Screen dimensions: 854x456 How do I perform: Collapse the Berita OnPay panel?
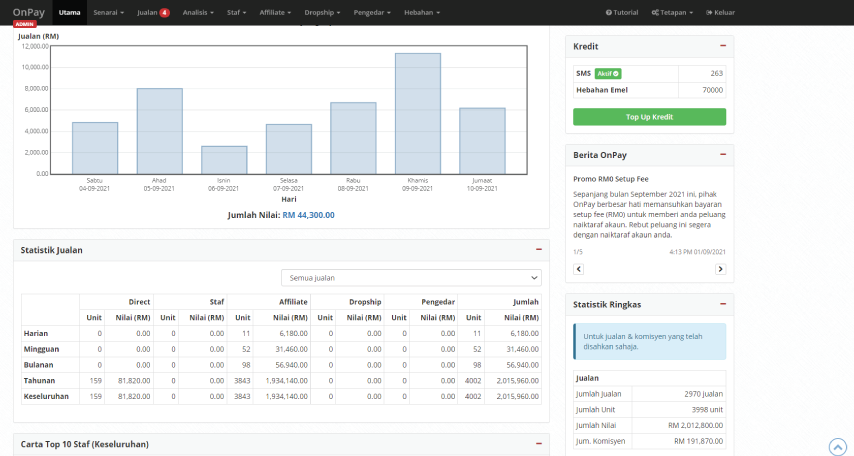tap(722, 155)
